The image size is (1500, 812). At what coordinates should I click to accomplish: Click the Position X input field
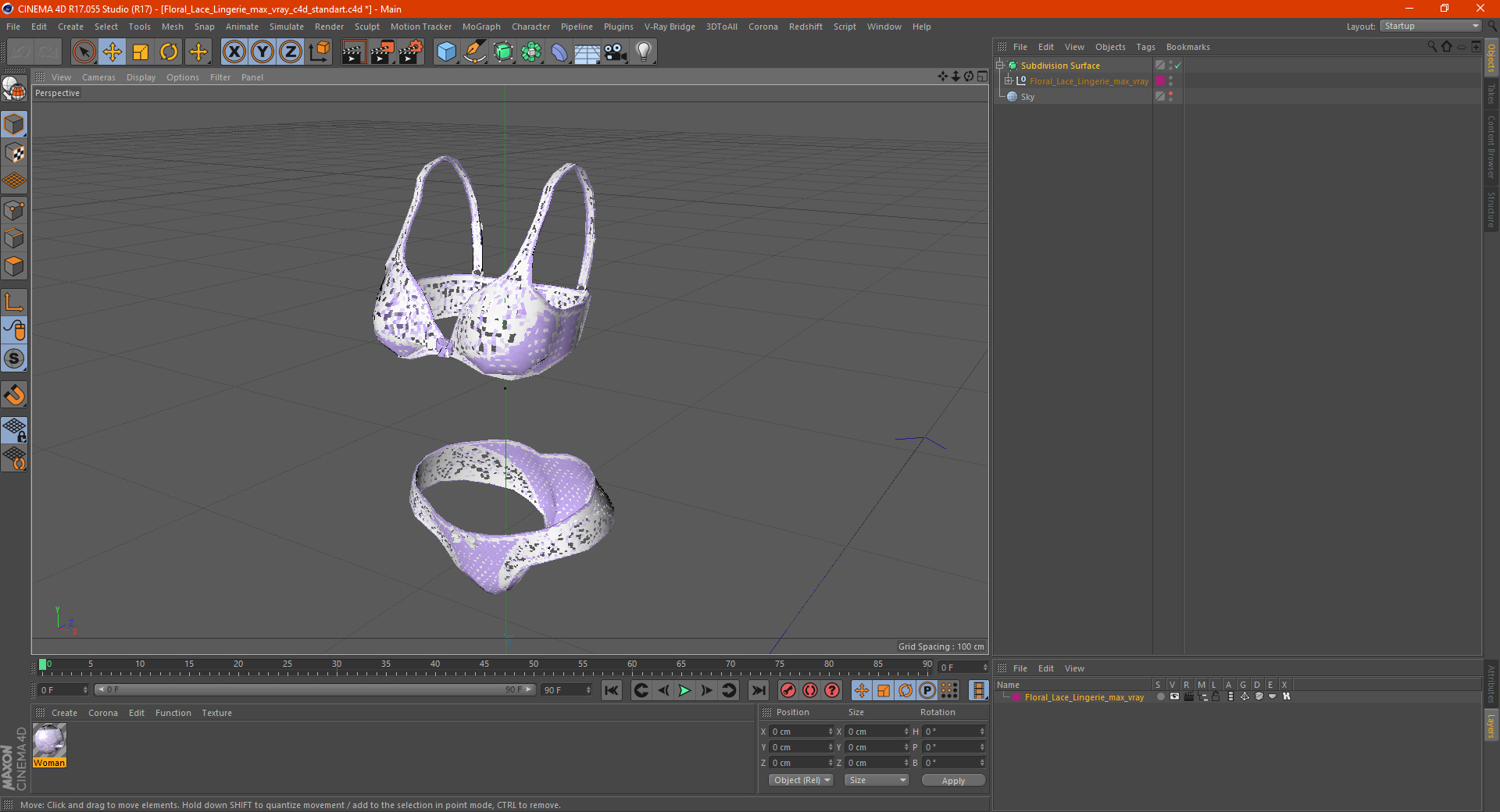pos(801,732)
